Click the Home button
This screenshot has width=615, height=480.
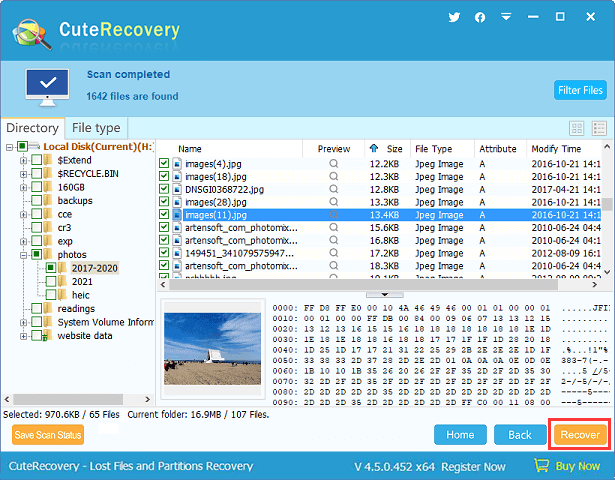[x=460, y=435]
